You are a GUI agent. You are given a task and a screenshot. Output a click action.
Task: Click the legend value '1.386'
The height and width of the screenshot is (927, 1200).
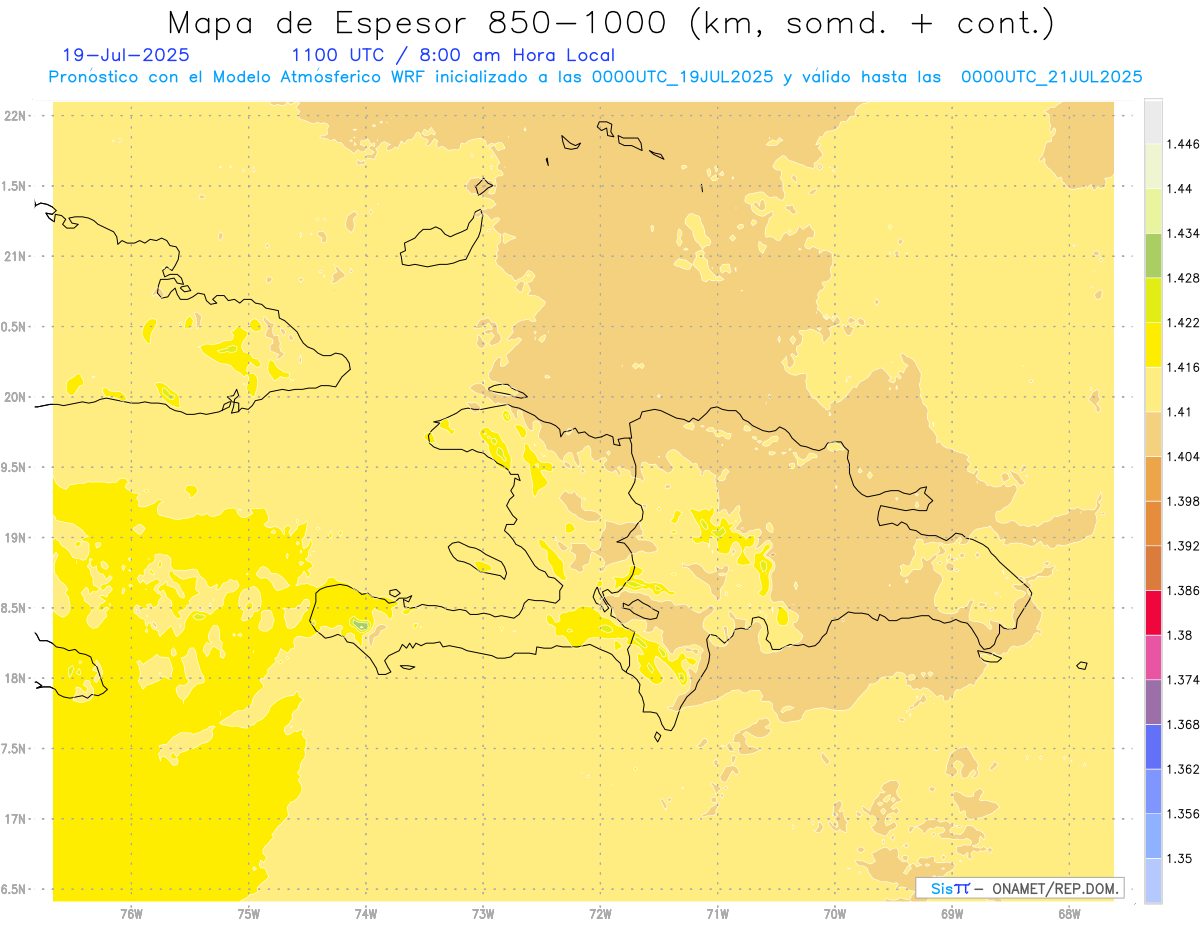pos(1183,590)
